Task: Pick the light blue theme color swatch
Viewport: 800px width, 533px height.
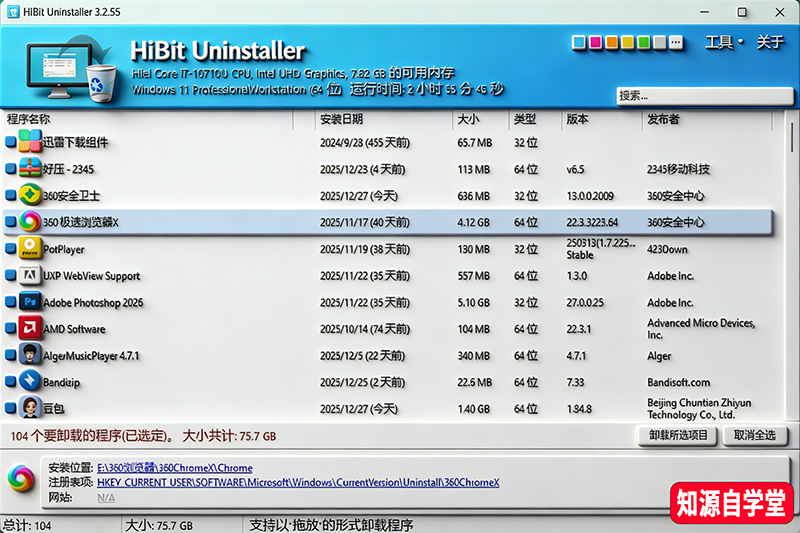Action: [579, 42]
